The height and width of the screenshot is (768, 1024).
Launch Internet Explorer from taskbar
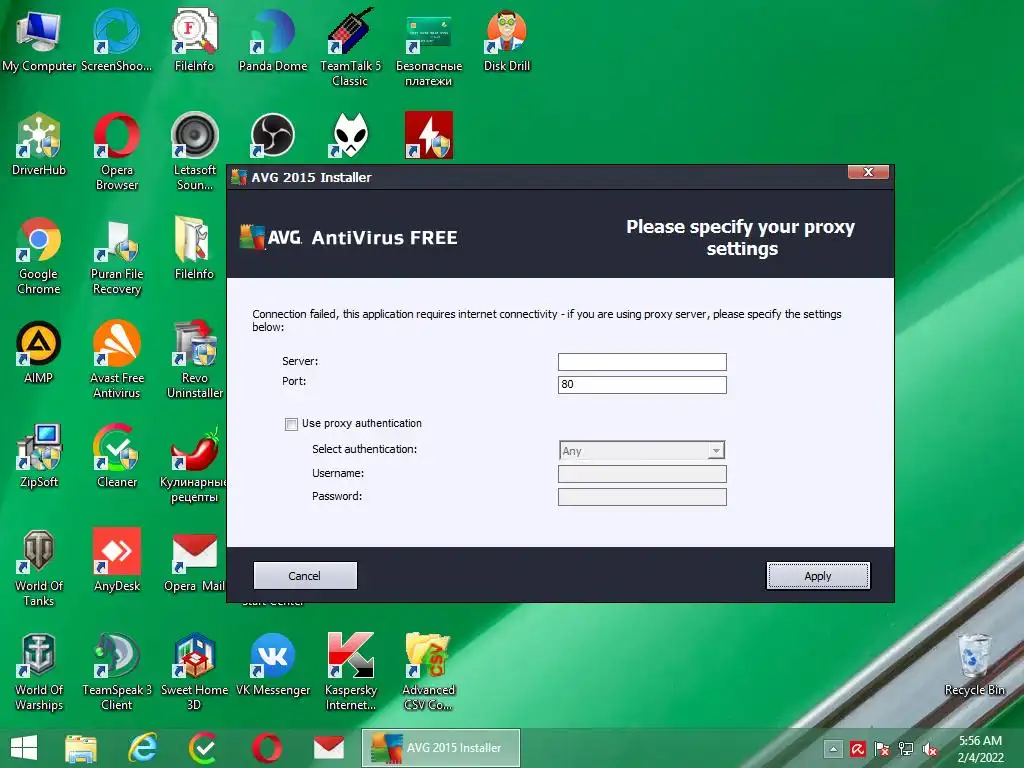coord(142,748)
